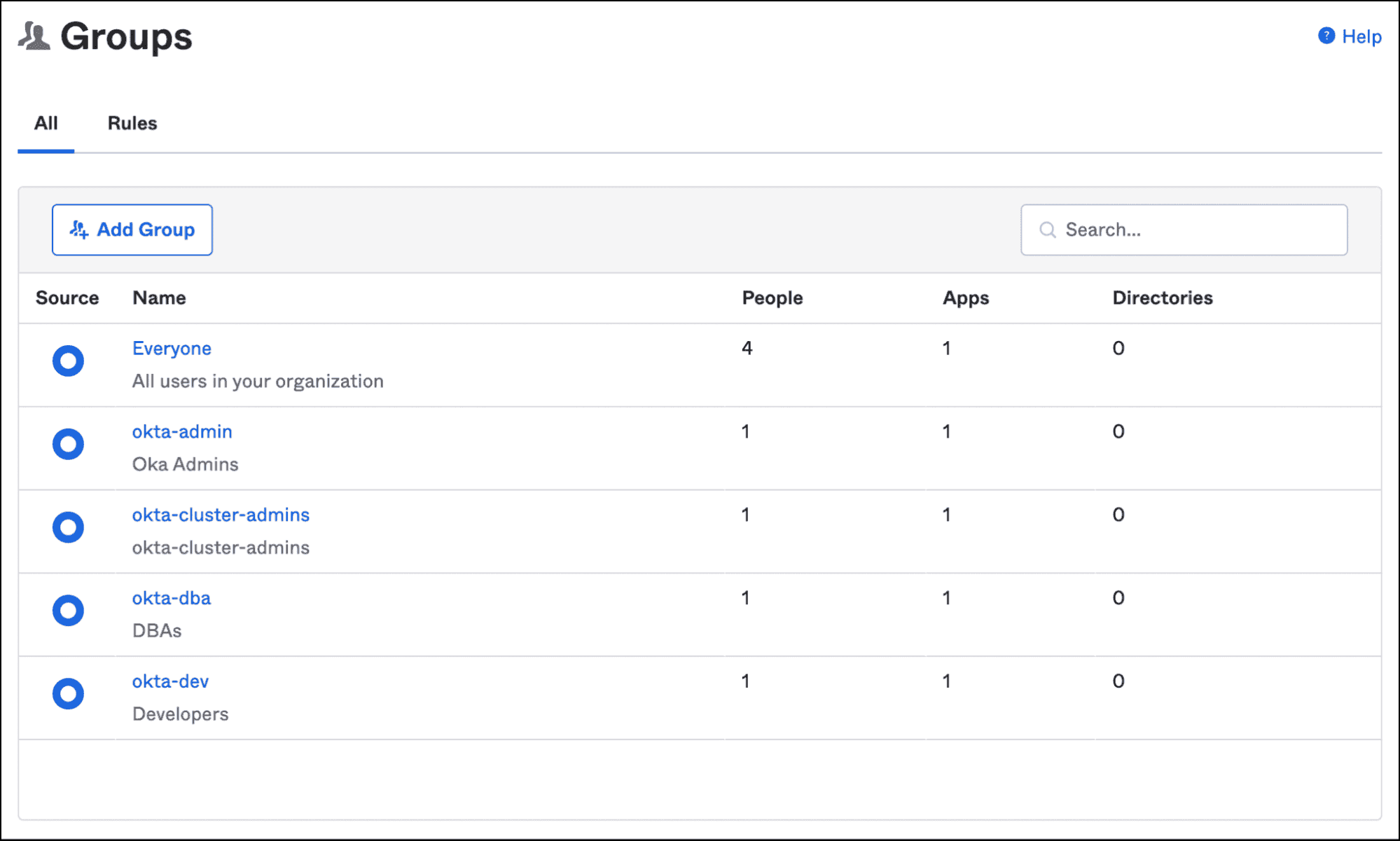Viewport: 1400px width, 841px height.
Task: Select the All tab
Action: point(46,123)
